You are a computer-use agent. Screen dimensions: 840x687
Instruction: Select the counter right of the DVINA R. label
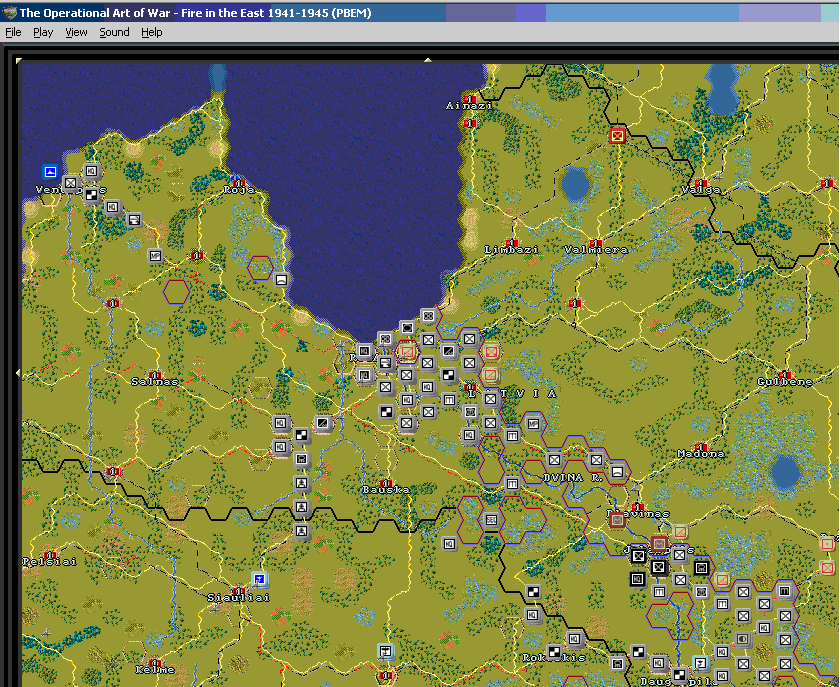tap(617, 472)
